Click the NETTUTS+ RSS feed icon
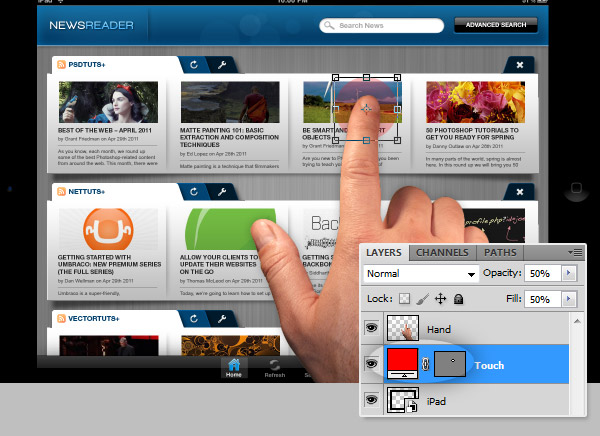The image size is (600, 436). coord(61,191)
